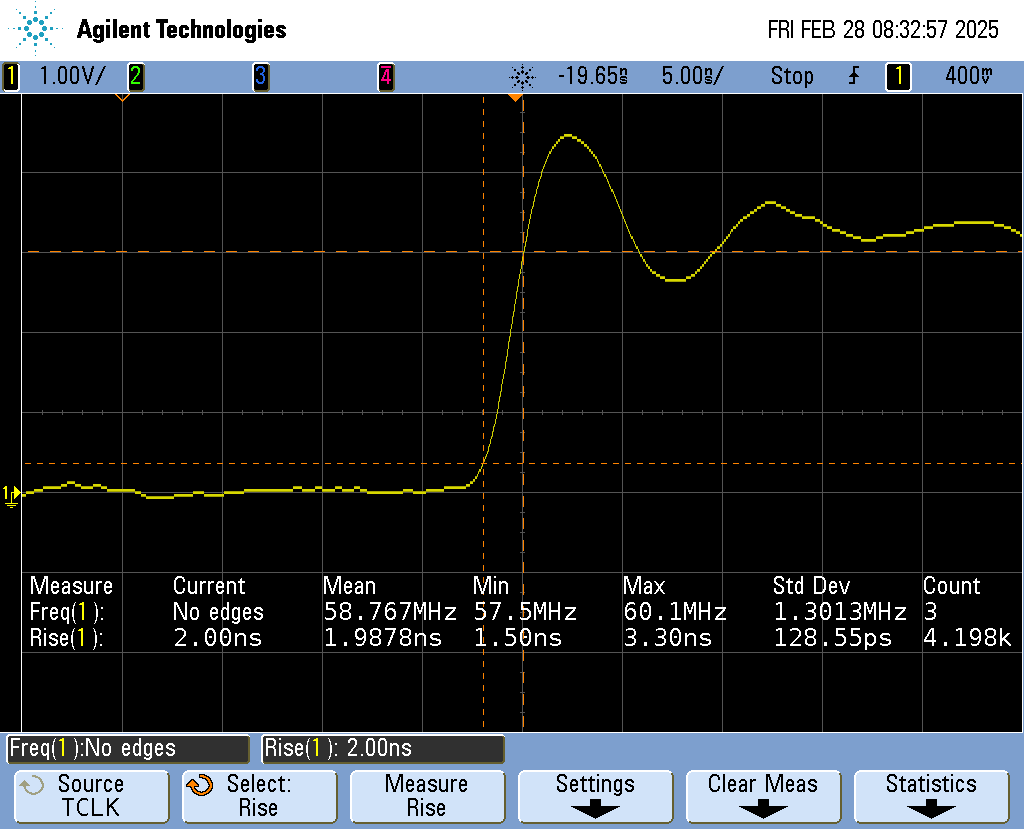Click the orange trigger time marker at center top
This screenshot has height=829, width=1024.
515,98
